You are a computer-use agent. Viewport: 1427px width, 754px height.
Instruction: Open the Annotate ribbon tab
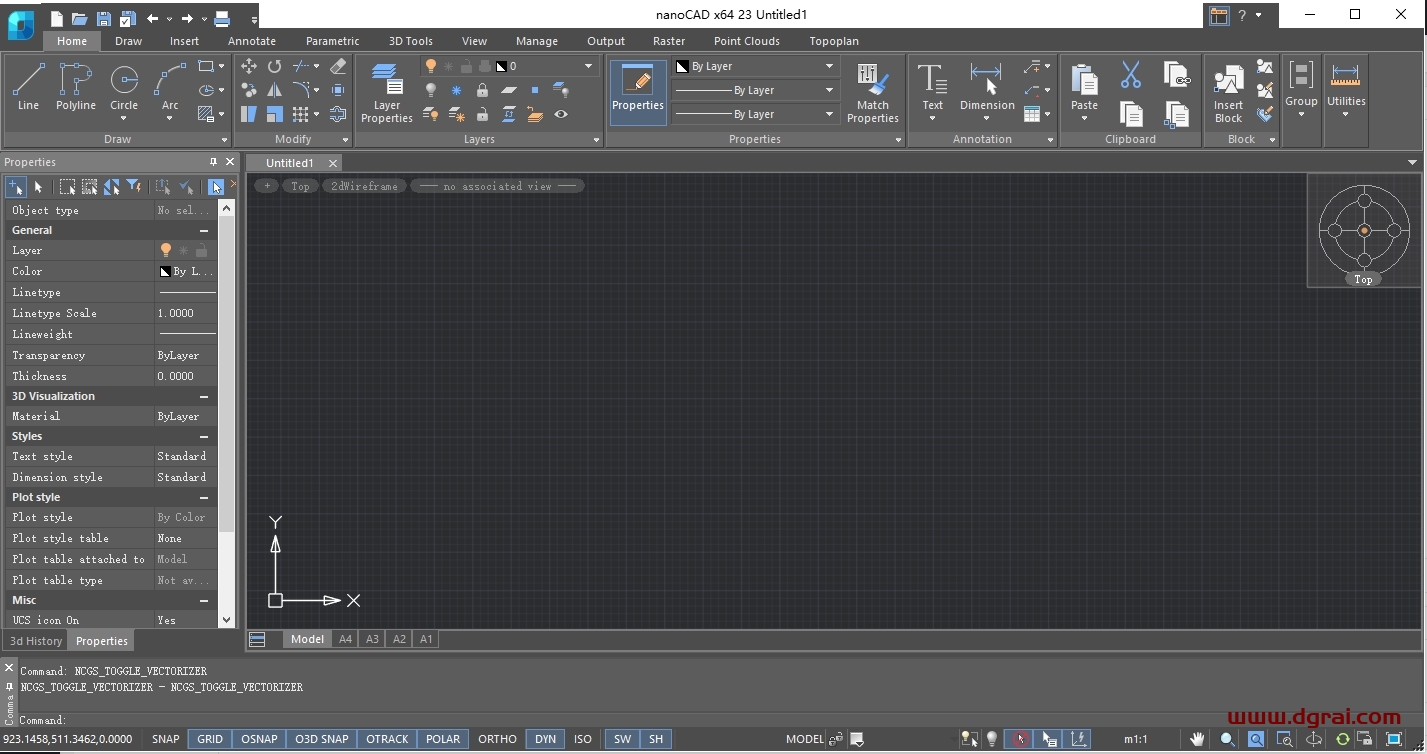(251, 41)
